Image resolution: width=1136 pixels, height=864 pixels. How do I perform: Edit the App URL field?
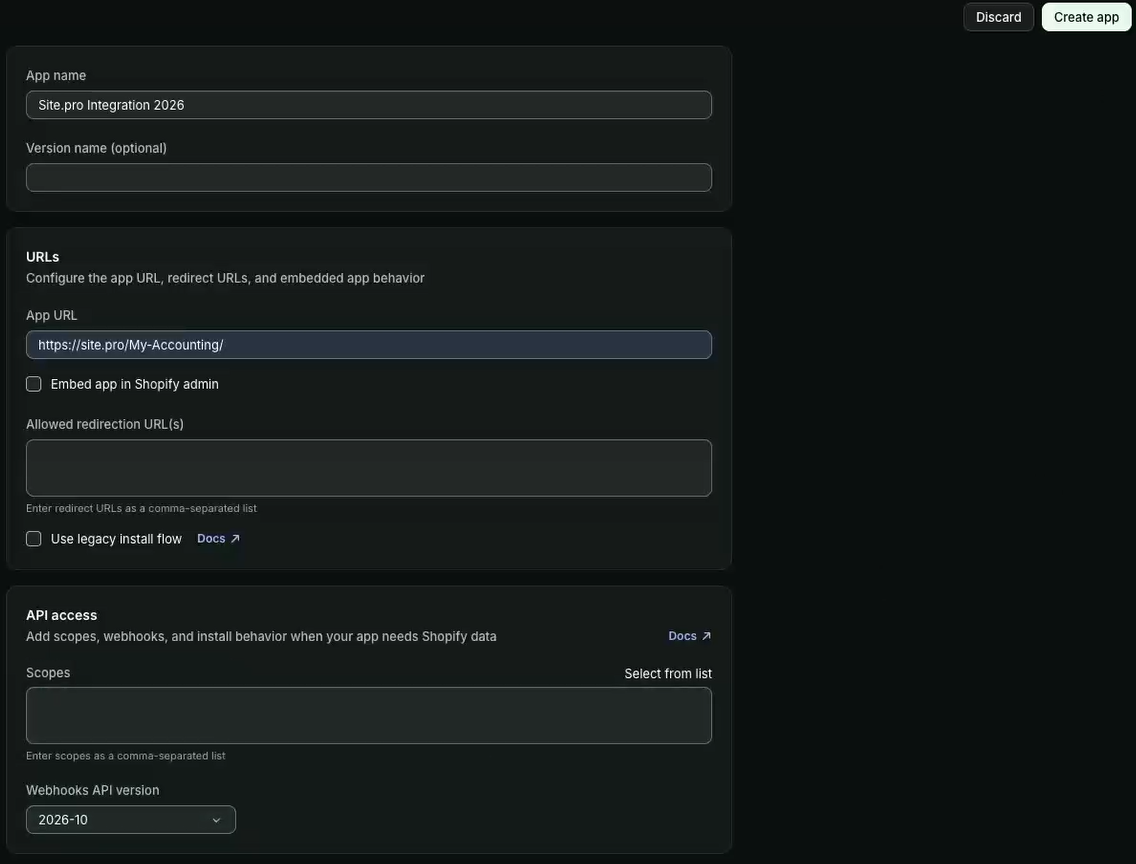(x=369, y=345)
